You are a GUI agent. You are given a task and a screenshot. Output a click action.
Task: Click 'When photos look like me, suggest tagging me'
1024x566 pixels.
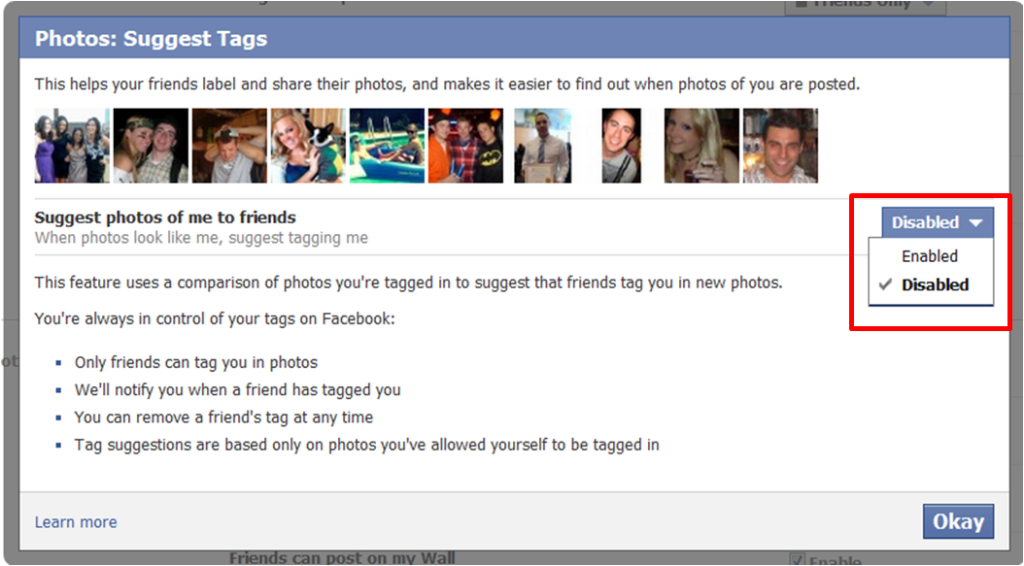[201, 238]
